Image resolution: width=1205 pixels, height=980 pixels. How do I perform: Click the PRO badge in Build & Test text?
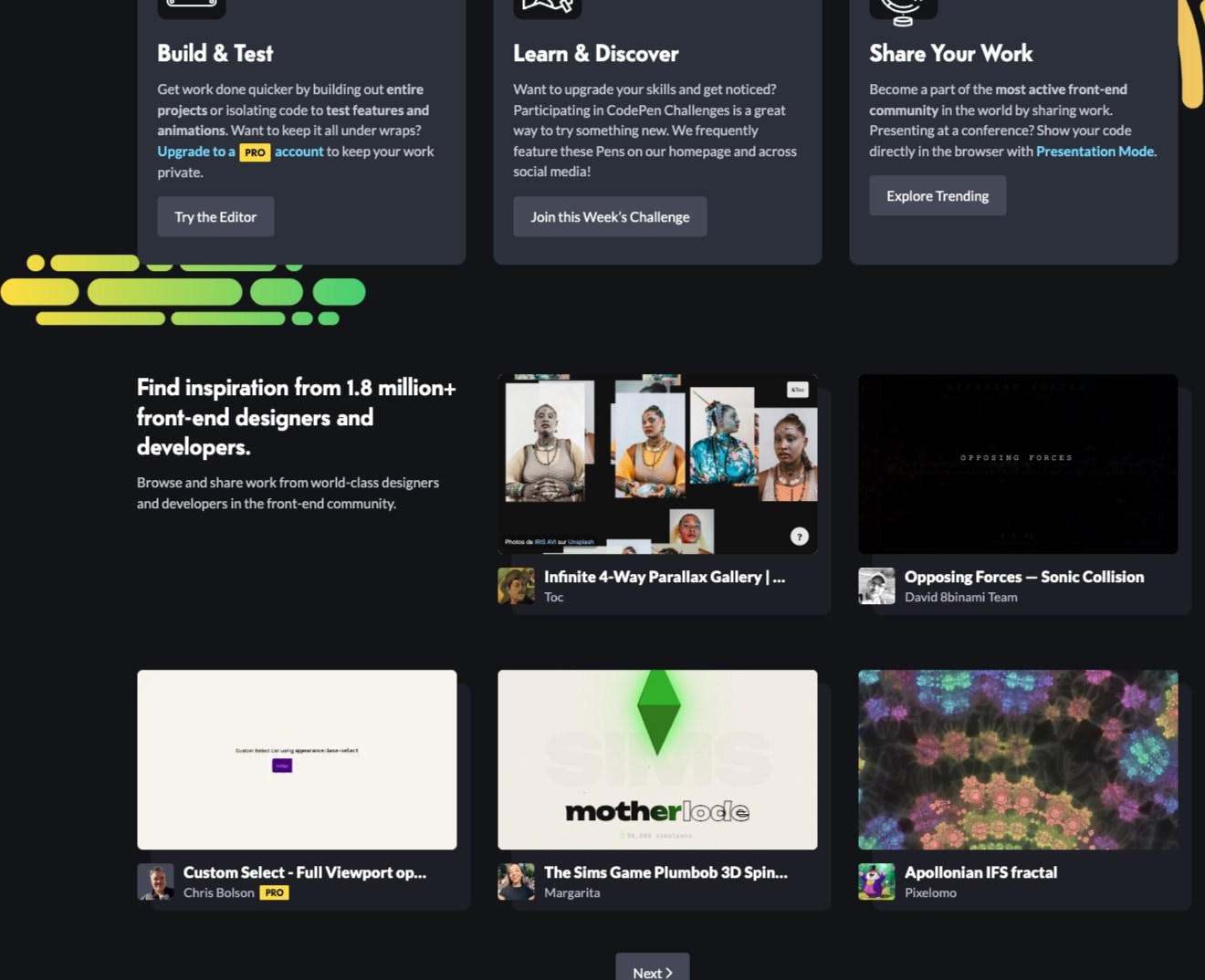click(255, 152)
